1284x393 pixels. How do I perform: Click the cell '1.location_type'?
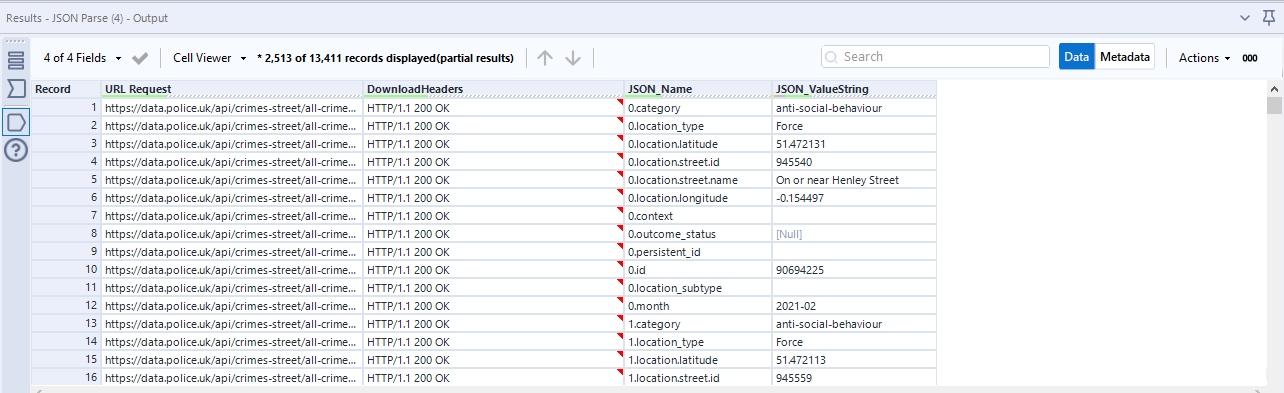click(698, 341)
